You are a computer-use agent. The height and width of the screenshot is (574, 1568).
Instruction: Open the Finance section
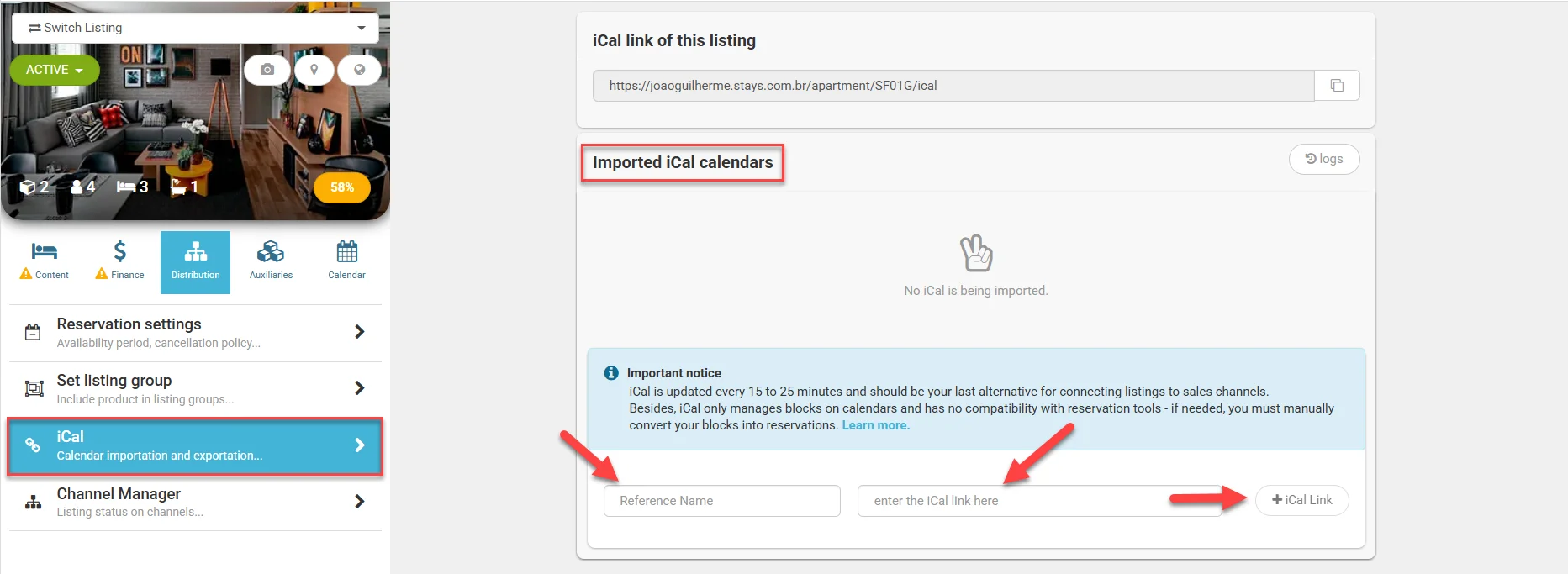point(119,261)
